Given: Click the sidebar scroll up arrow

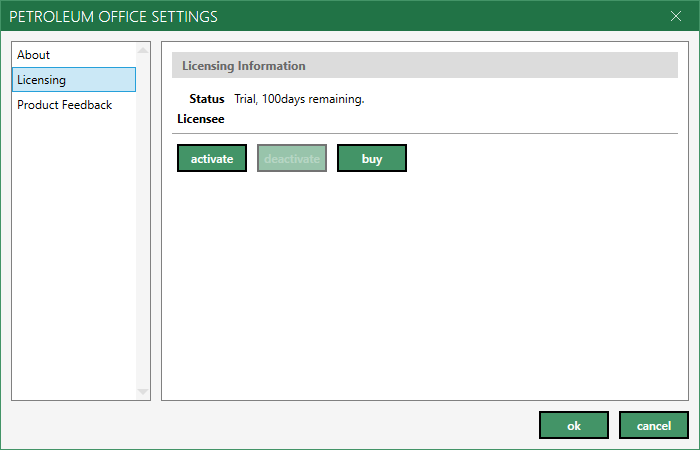Looking at the screenshot, I should point(143,50).
